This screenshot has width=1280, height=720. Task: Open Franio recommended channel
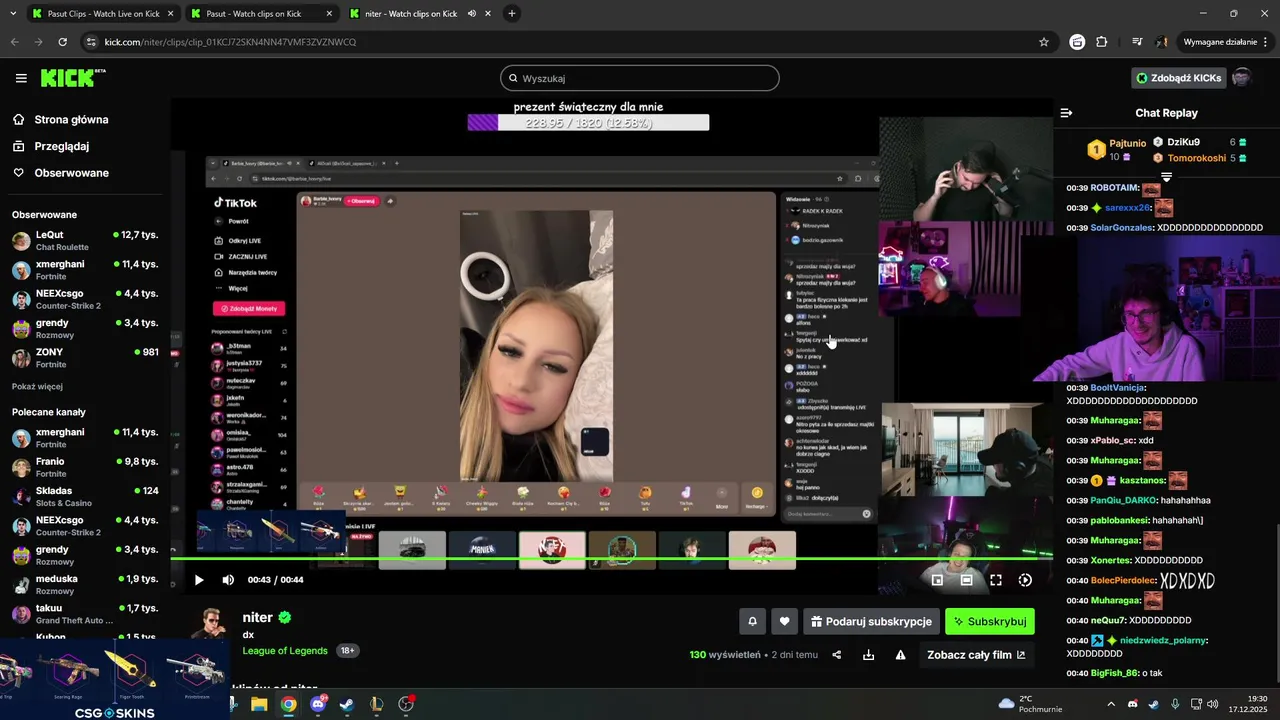point(85,467)
